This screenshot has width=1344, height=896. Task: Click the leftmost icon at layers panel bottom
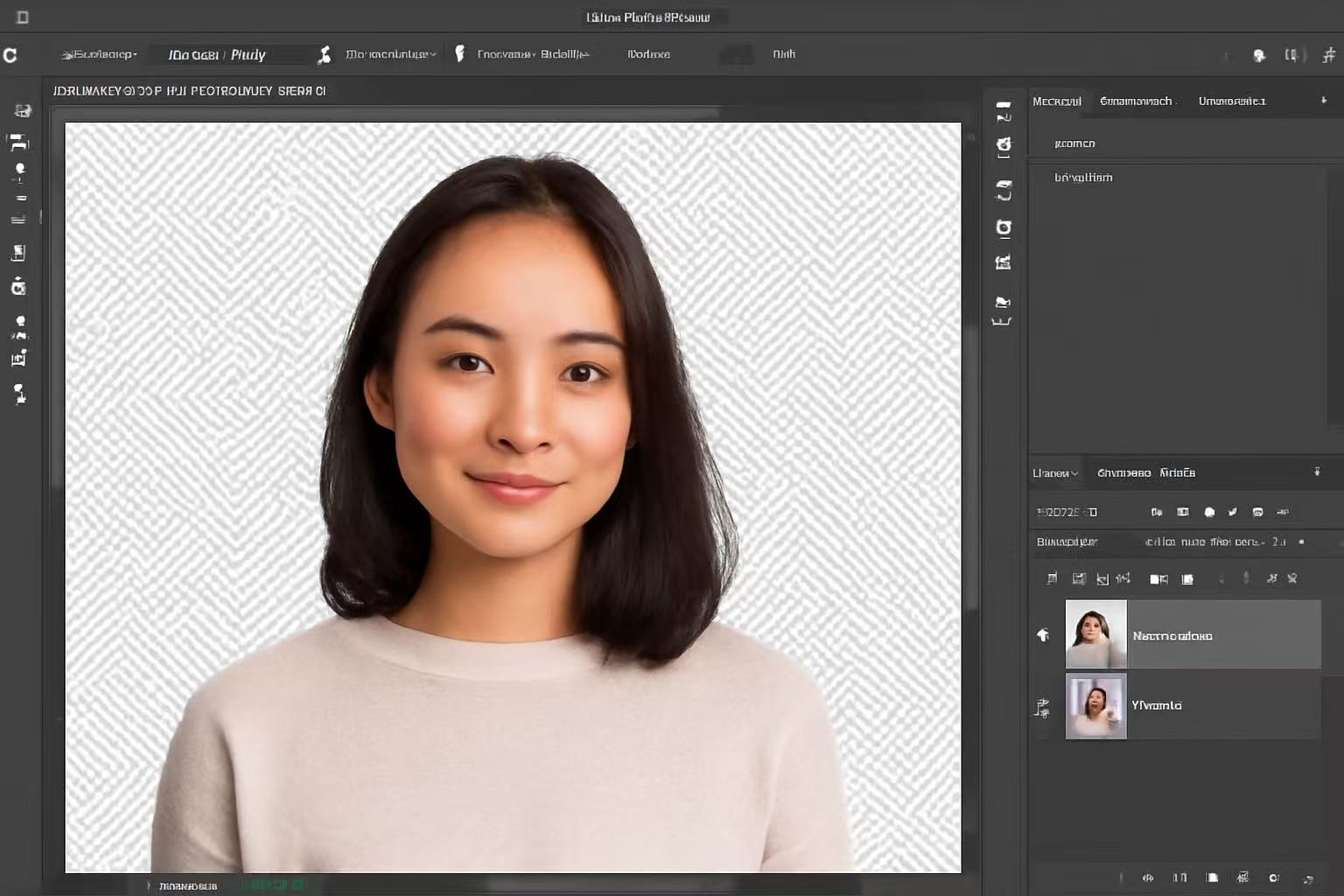(x=1147, y=878)
